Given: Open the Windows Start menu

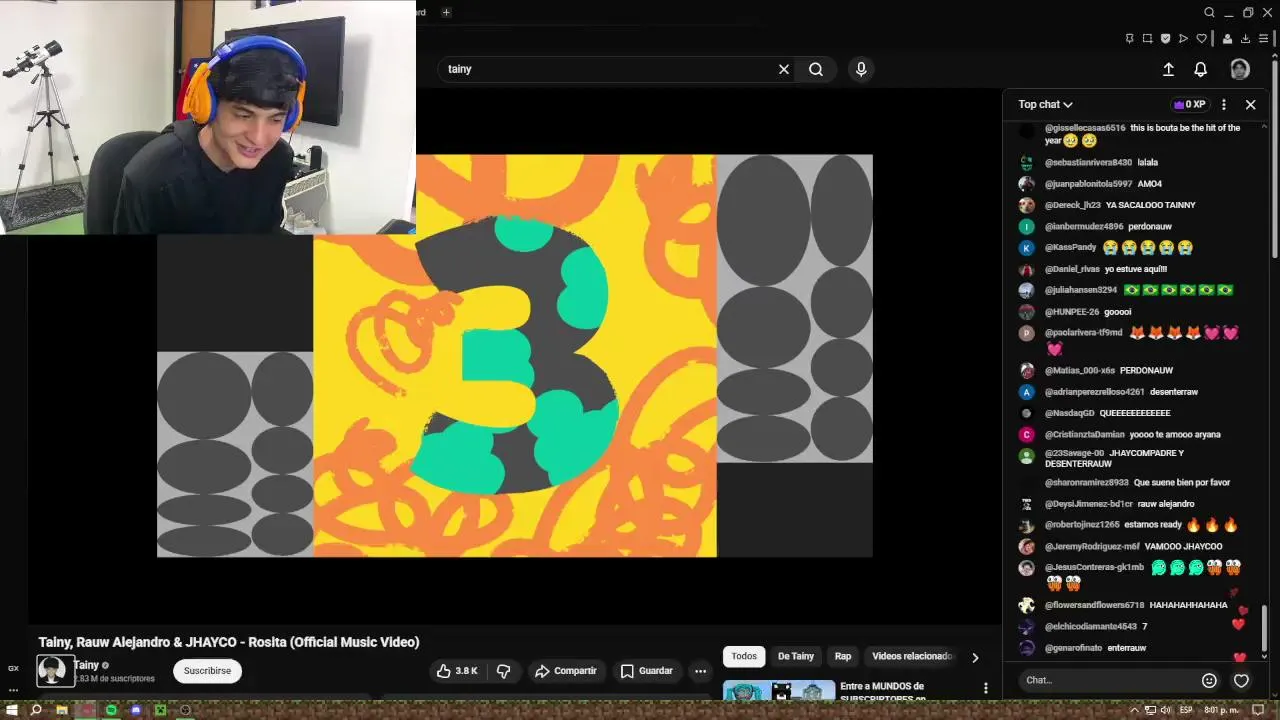Looking at the screenshot, I should (12, 710).
